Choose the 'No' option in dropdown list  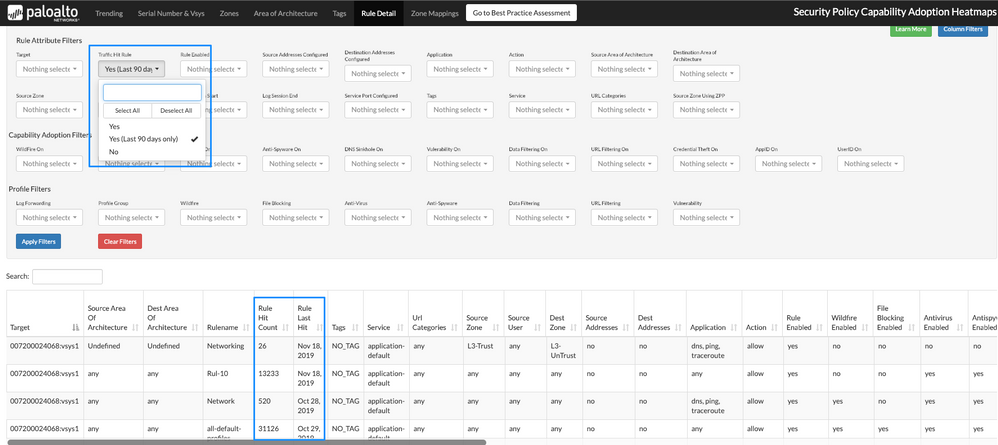(x=114, y=152)
